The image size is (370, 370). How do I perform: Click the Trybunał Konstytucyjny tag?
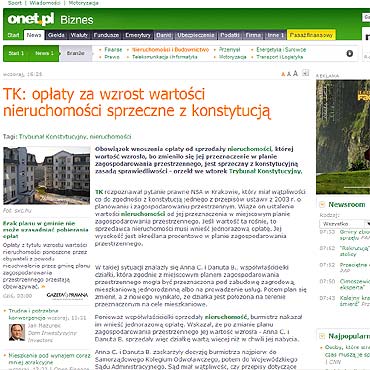[x=53, y=137]
